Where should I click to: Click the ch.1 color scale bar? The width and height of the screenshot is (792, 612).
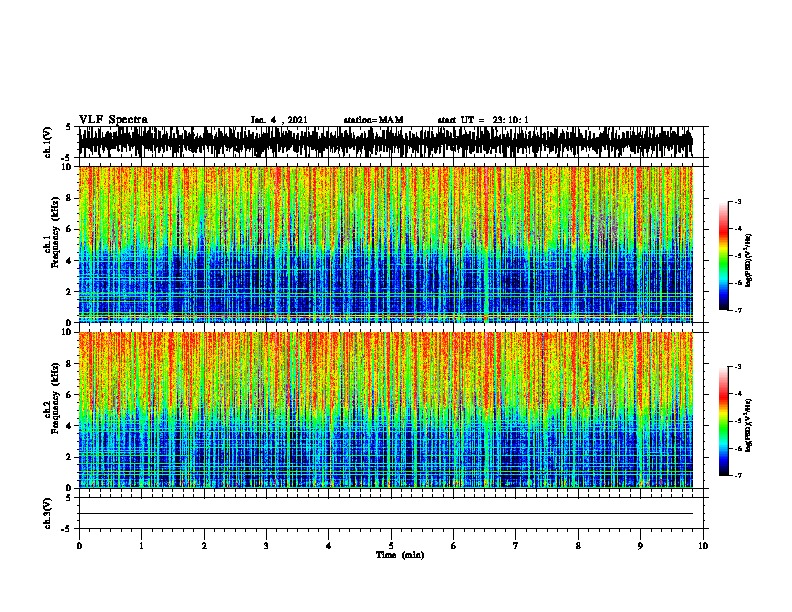(x=724, y=256)
